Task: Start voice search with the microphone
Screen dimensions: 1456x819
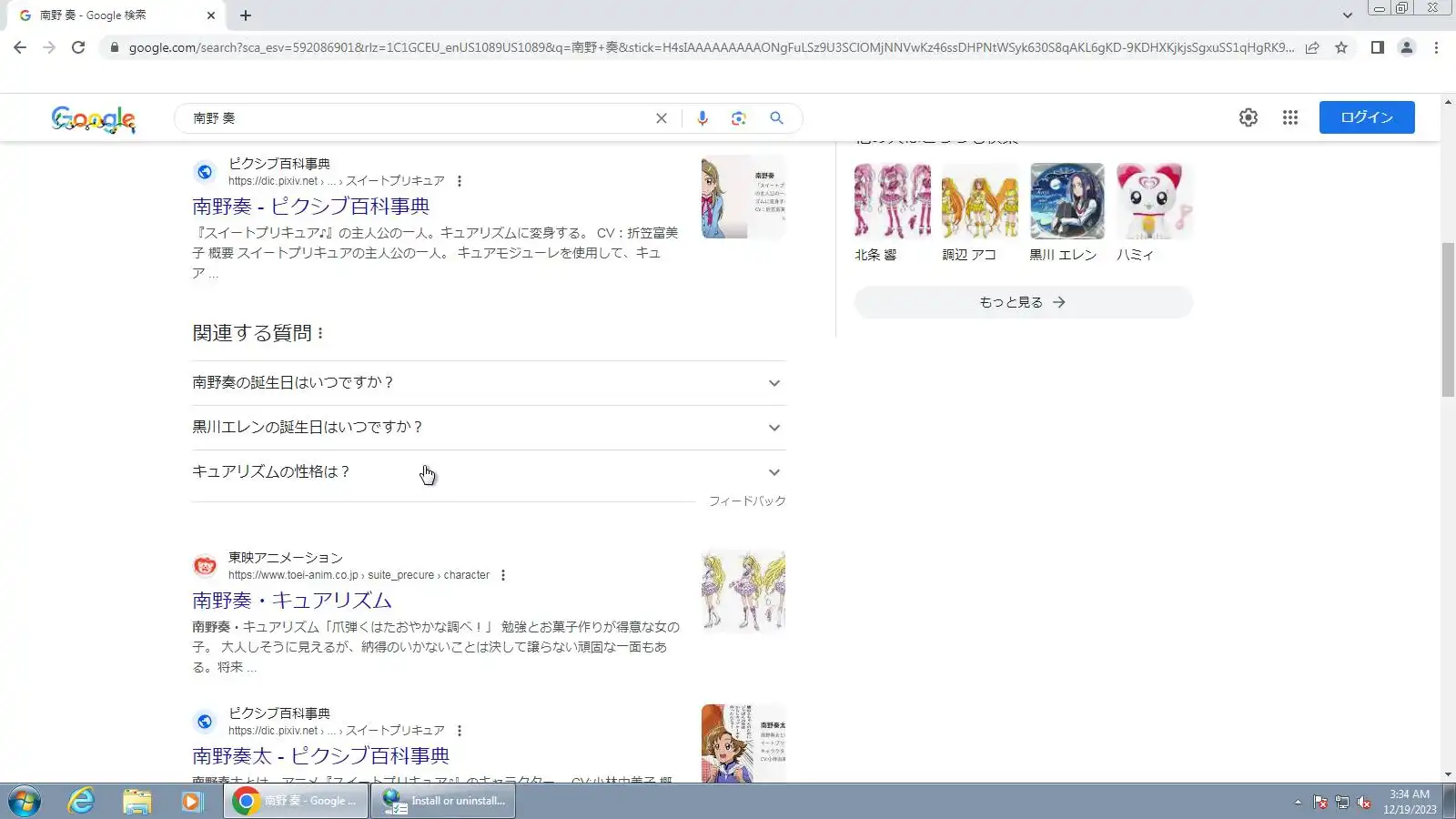Action: (703, 118)
